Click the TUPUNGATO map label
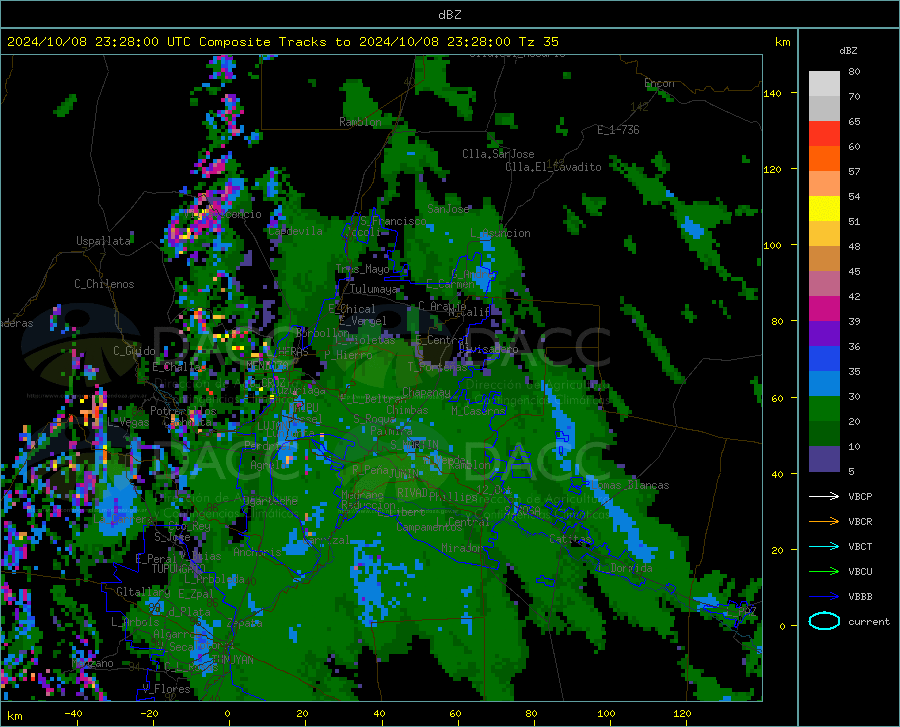 click(179, 569)
